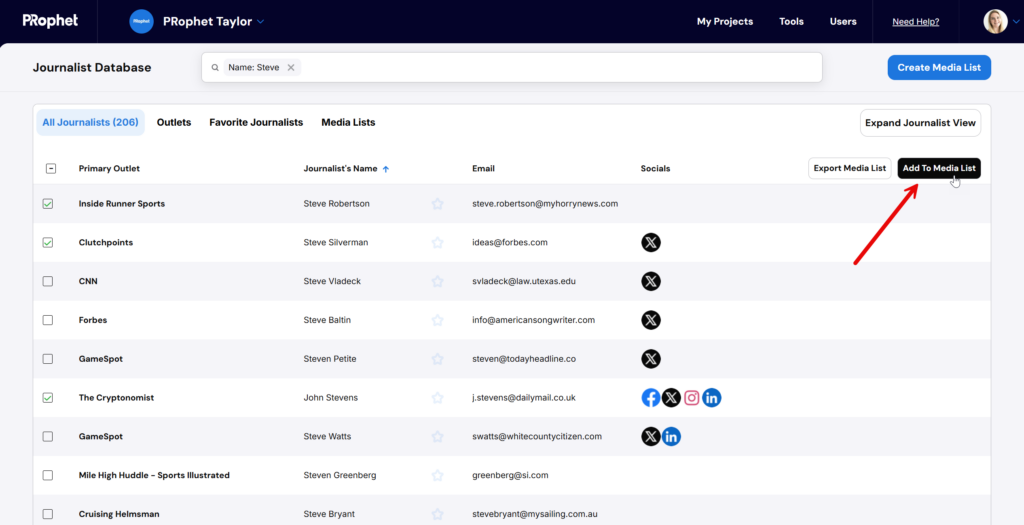Remove the Name: Steve filter chip
This screenshot has height=525, width=1024.
tap(291, 67)
